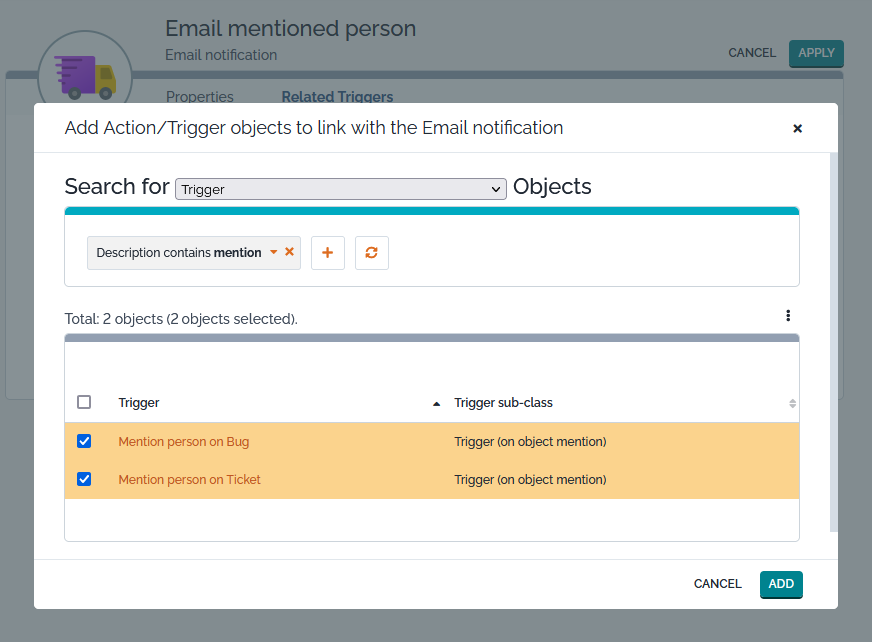Viewport: 872px width, 642px height.
Task: Uncheck Mention person on Ticket
Action: coord(84,479)
